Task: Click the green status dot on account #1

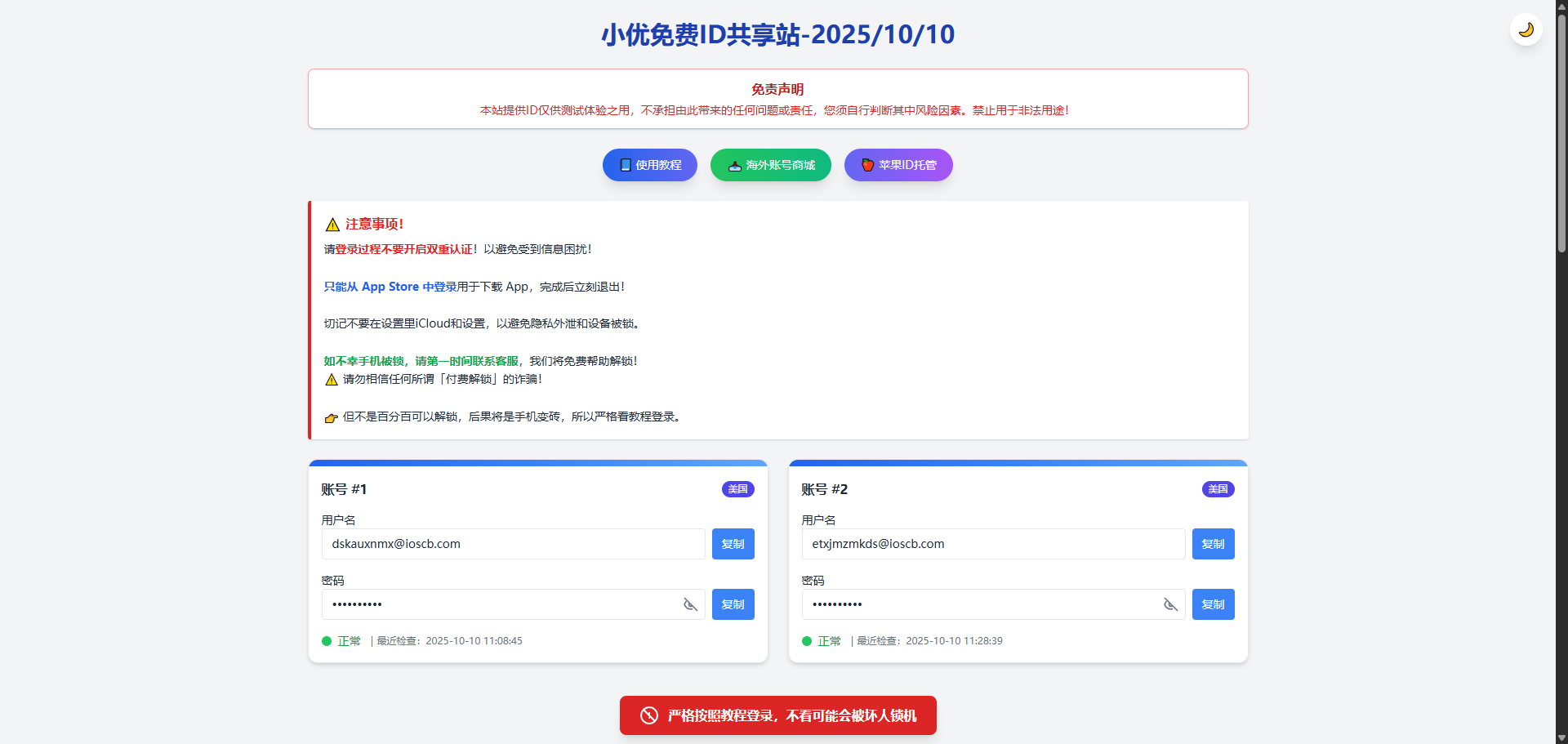Action: (327, 641)
